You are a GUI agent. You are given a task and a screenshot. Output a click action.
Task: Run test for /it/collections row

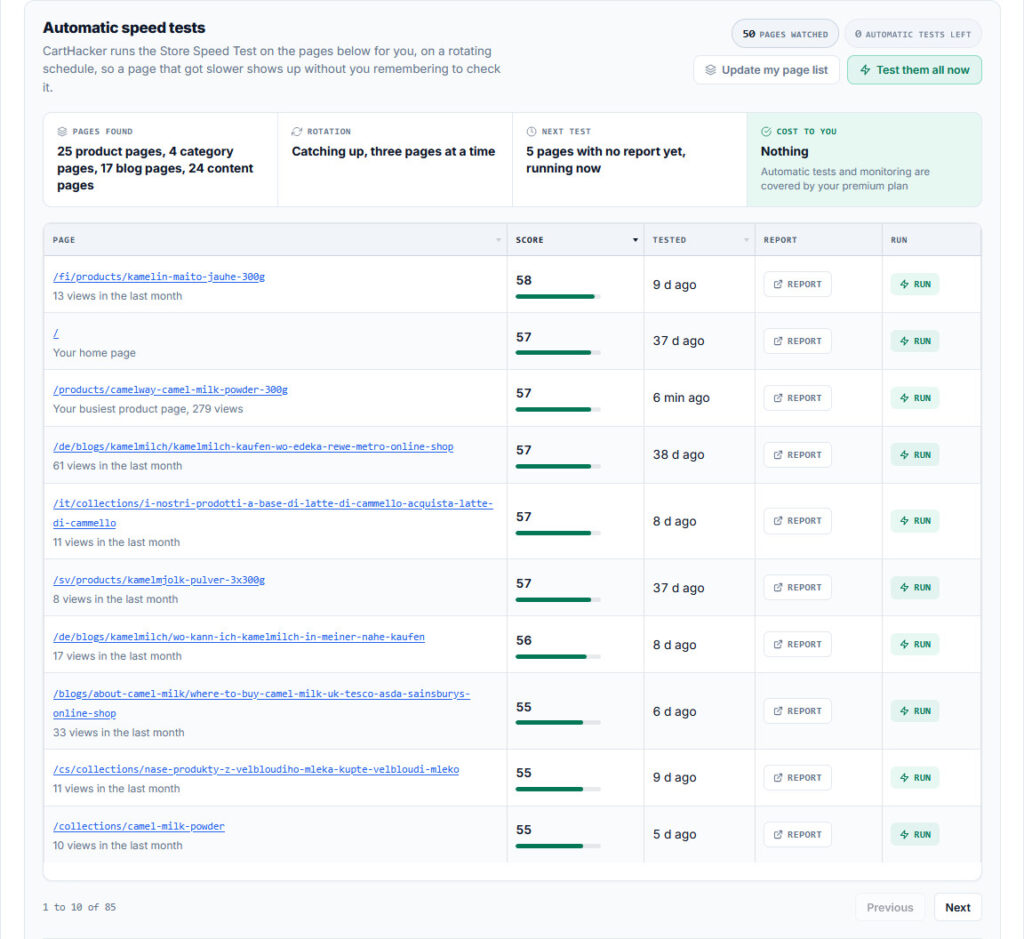click(x=915, y=520)
